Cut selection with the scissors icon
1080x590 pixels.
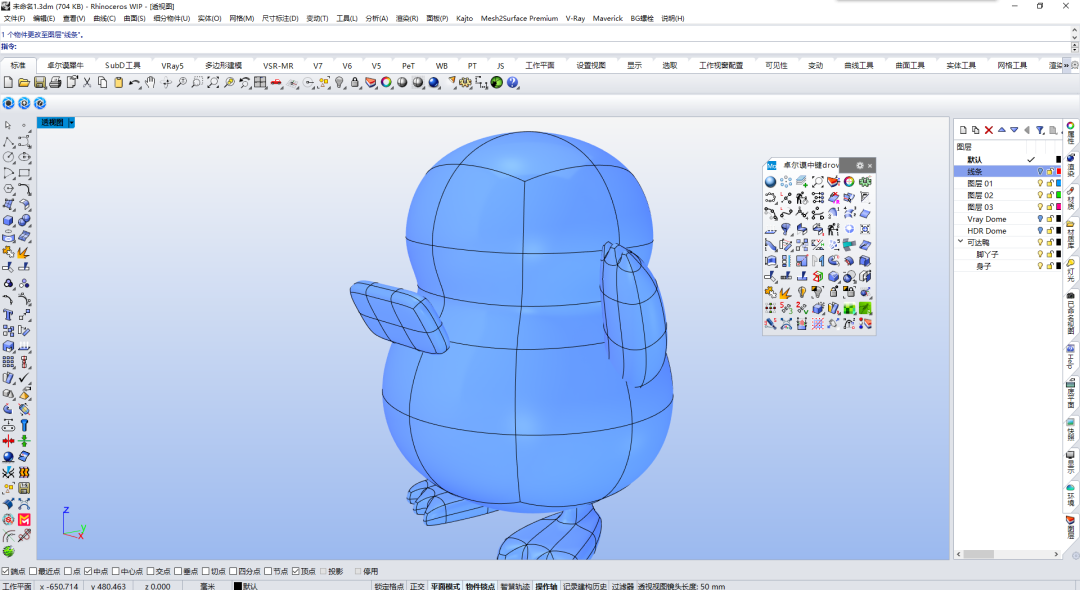pyautogui.click(x=87, y=83)
